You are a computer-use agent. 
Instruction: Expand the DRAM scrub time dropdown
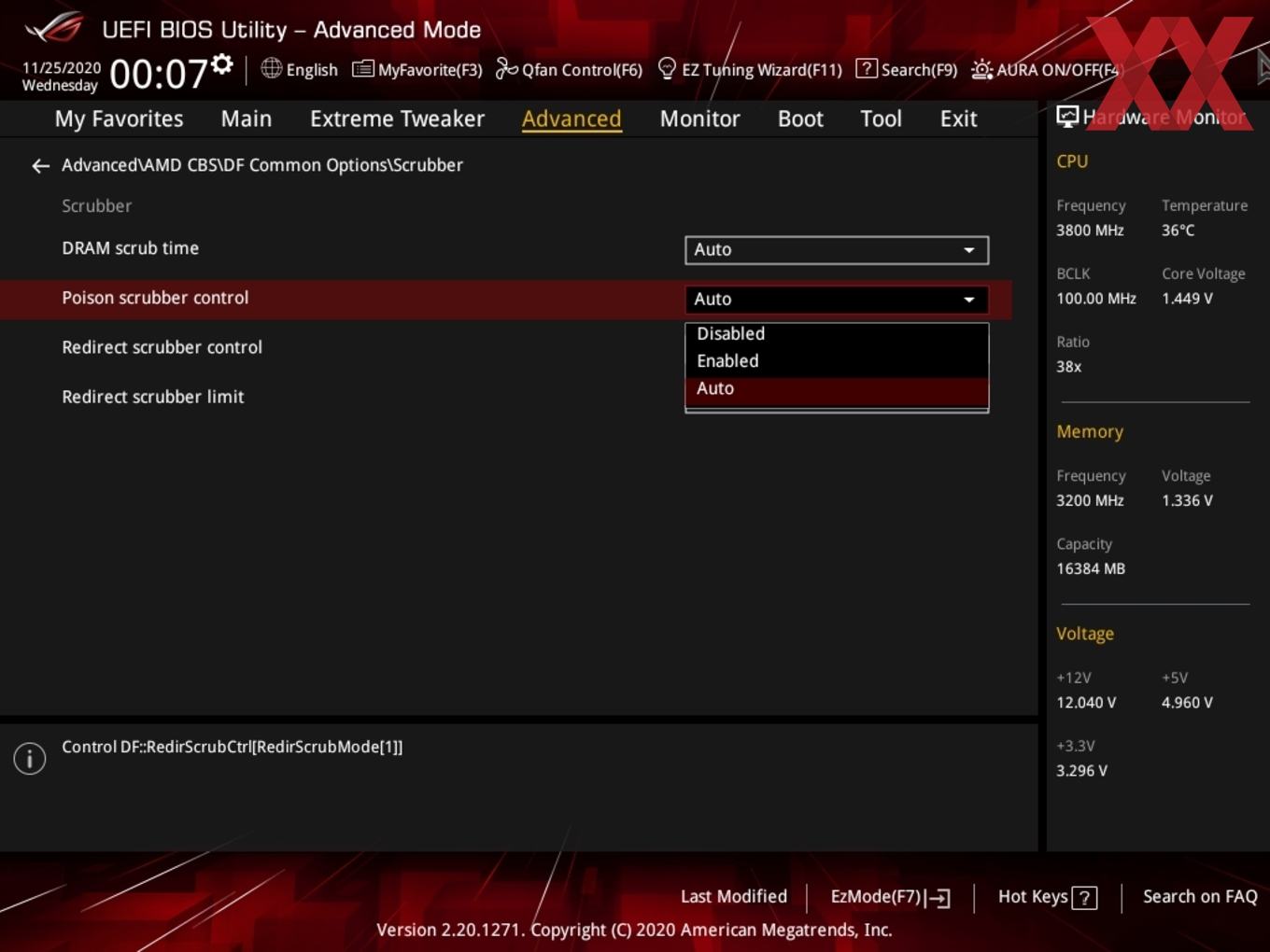click(837, 250)
